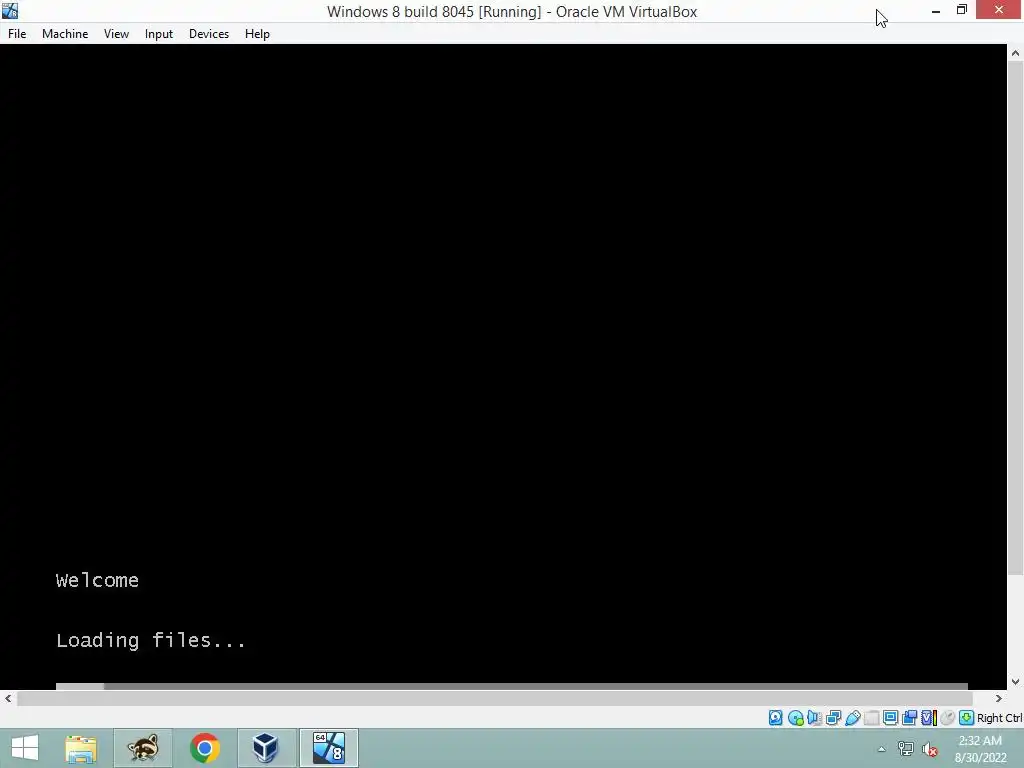Click the CPU virtualization status indicator
This screenshot has width=1024, height=768.
coord(929,718)
